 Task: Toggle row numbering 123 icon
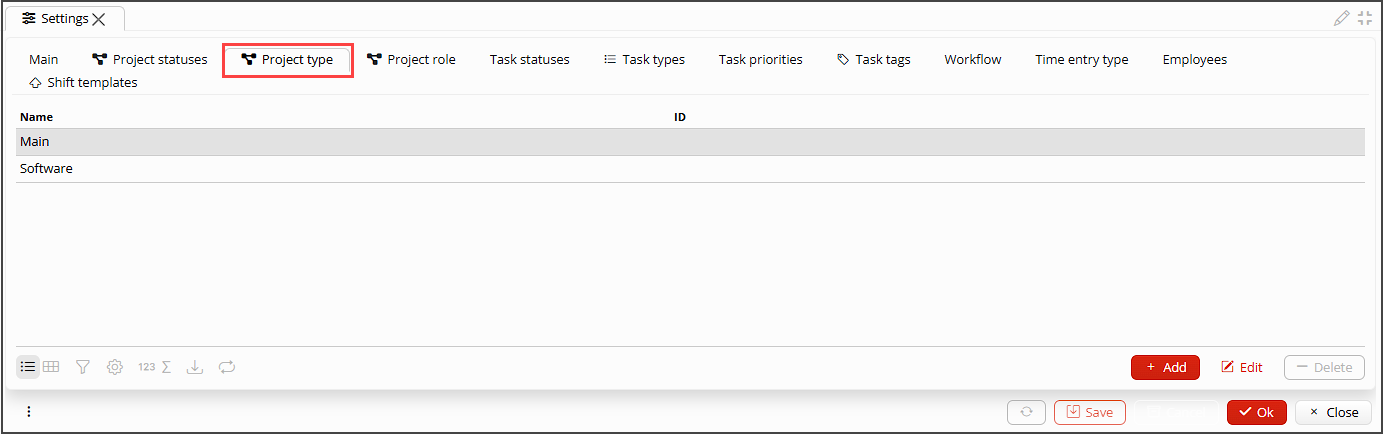pyautogui.click(x=147, y=367)
